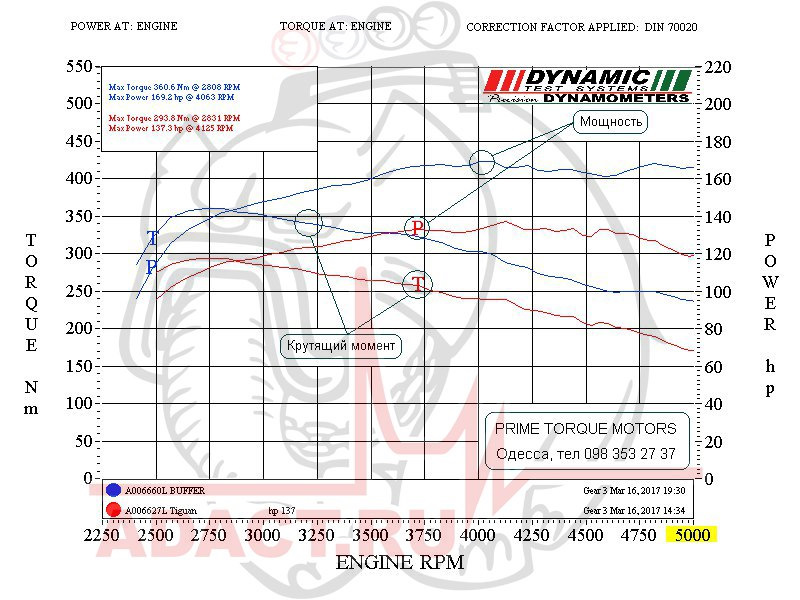Click the 'Gear 3 Mar 16, 2017 19:30' timestamp
This screenshot has height=600, width=800.
point(634,491)
